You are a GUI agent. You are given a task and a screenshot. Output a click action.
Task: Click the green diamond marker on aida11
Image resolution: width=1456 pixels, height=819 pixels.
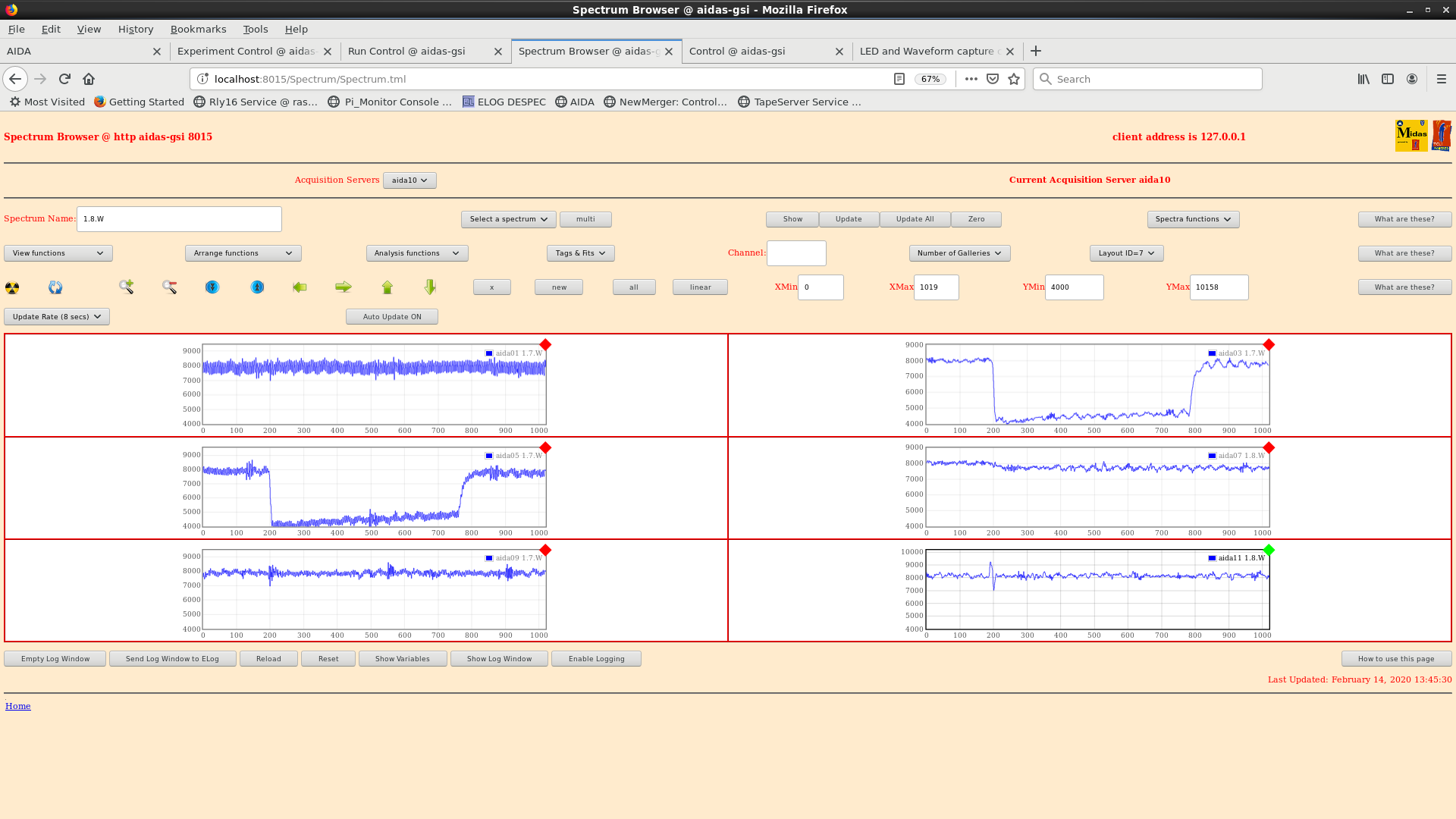pos(1269,550)
